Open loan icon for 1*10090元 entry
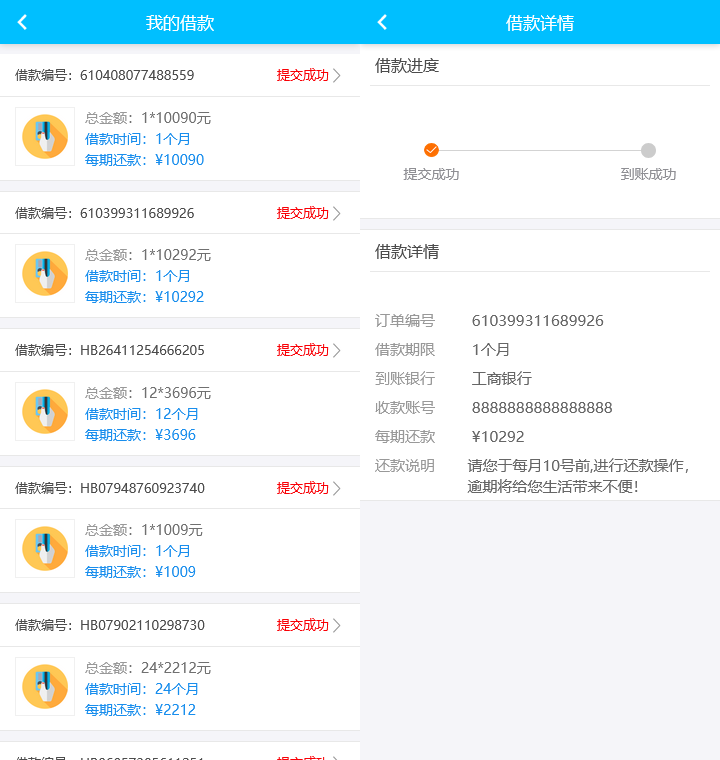The height and width of the screenshot is (760, 720). pos(45,137)
